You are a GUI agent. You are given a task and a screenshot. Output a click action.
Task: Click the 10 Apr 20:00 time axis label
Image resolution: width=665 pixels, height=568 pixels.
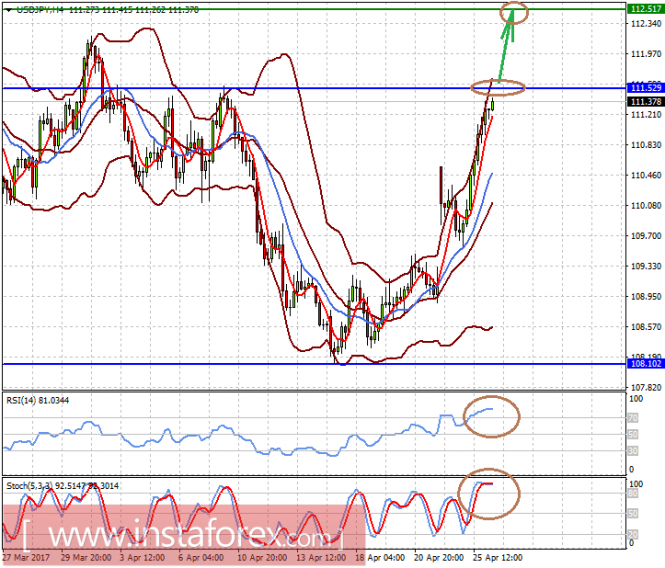point(262,557)
